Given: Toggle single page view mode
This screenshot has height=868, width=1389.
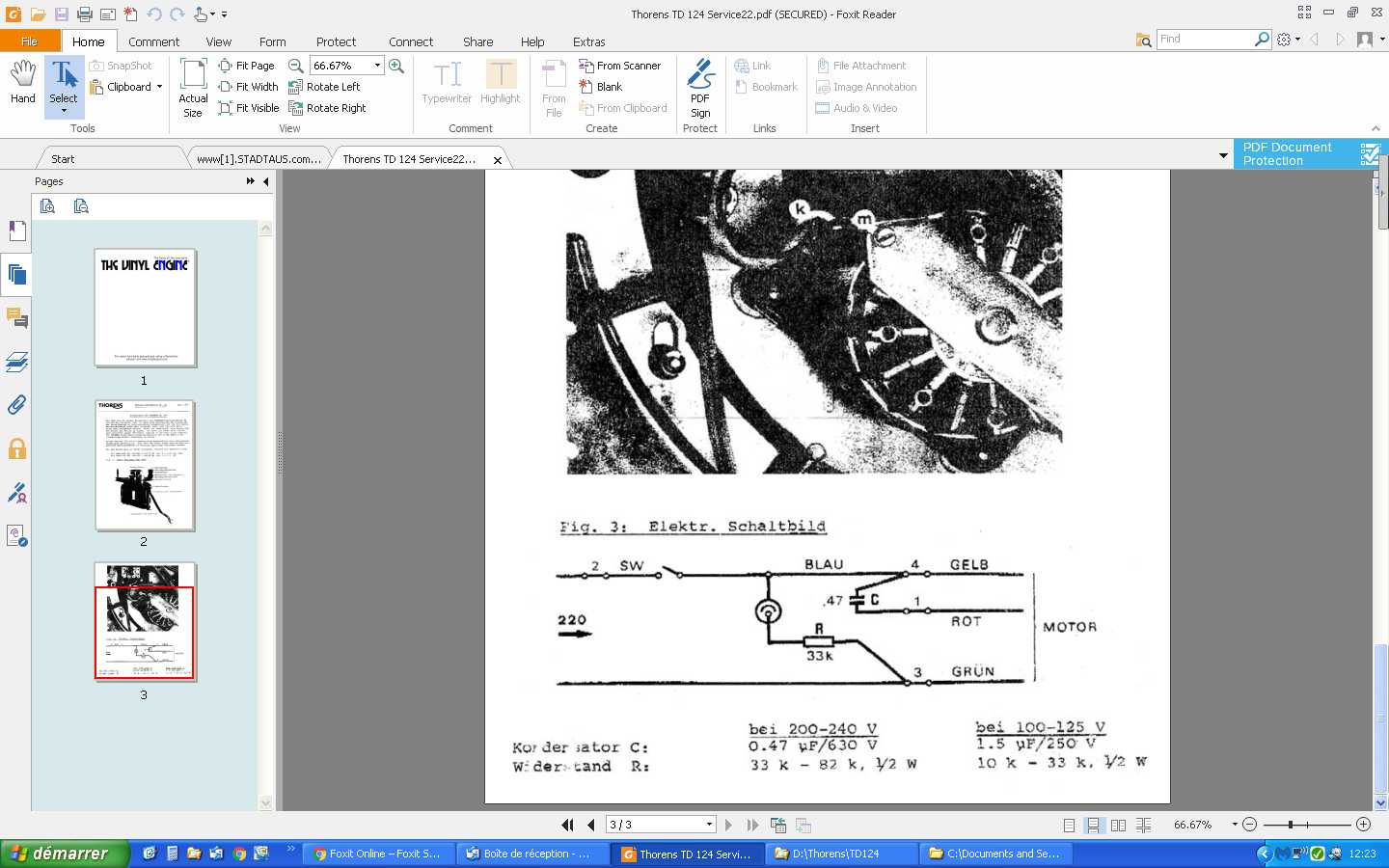Looking at the screenshot, I should [1069, 826].
